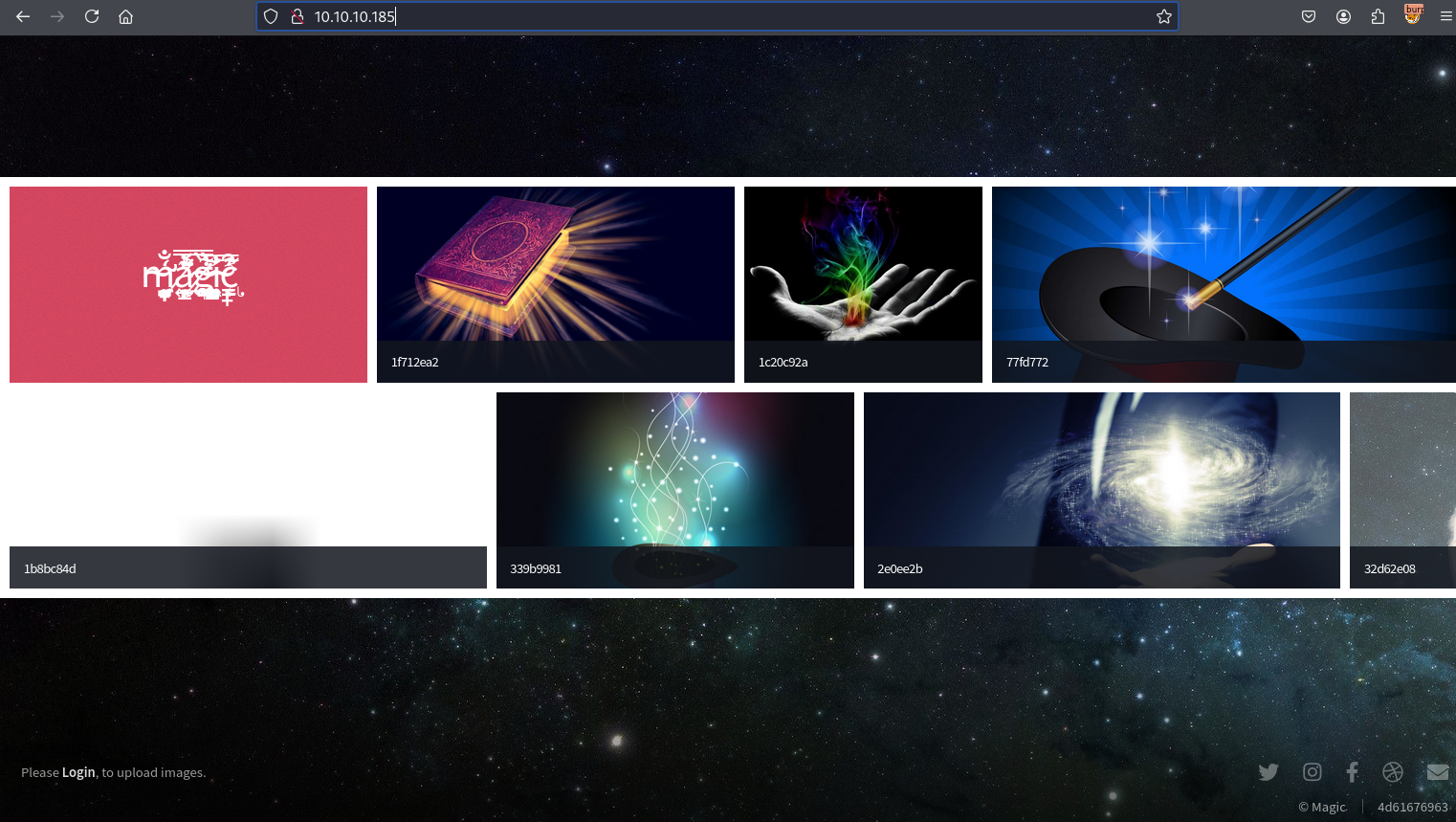Click the Burp proxy extension icon
The width and height of the screenshot is (1456, 822).
[x=1413, y=14]
